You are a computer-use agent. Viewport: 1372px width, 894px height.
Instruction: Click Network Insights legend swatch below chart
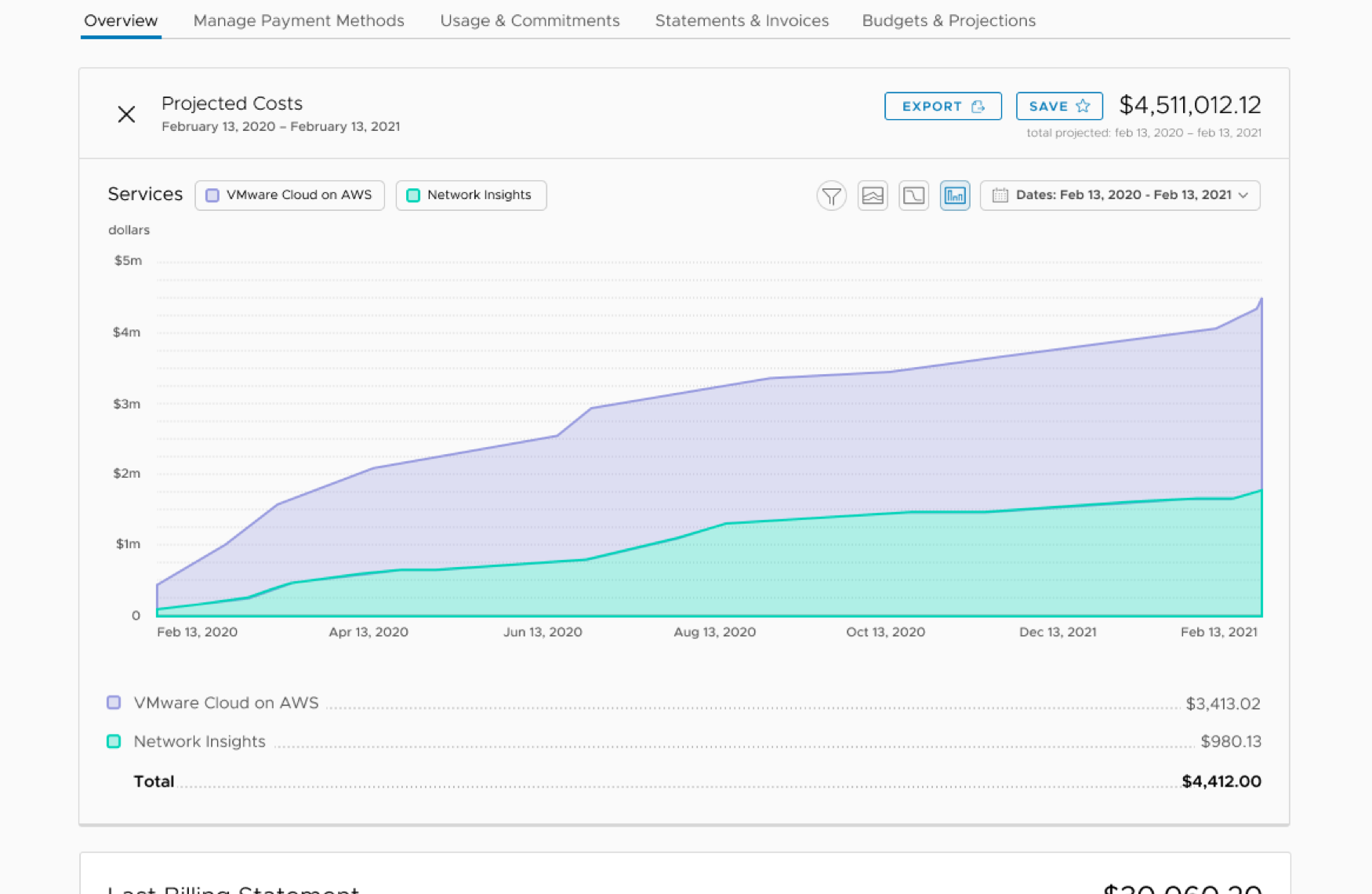pos(114,741)
